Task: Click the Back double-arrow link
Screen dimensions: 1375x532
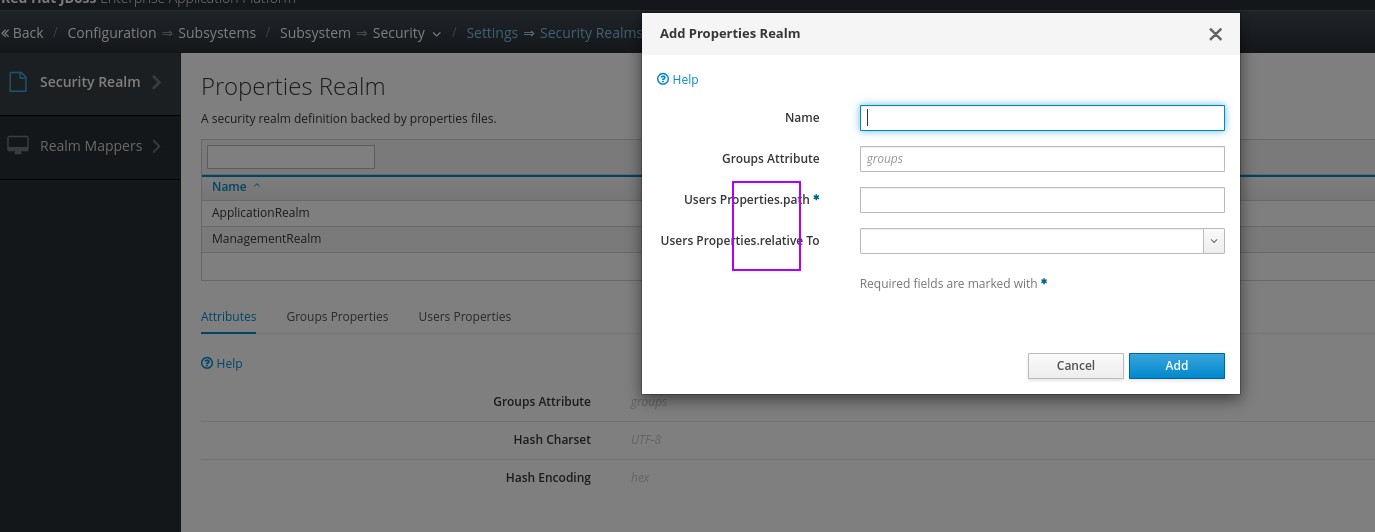Action: (22, 33)
